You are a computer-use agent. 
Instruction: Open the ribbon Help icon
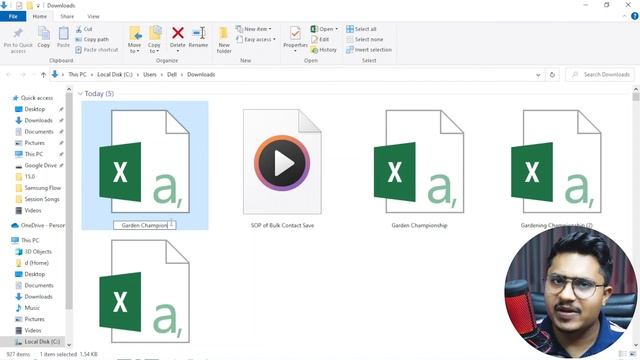pos(635,16)
